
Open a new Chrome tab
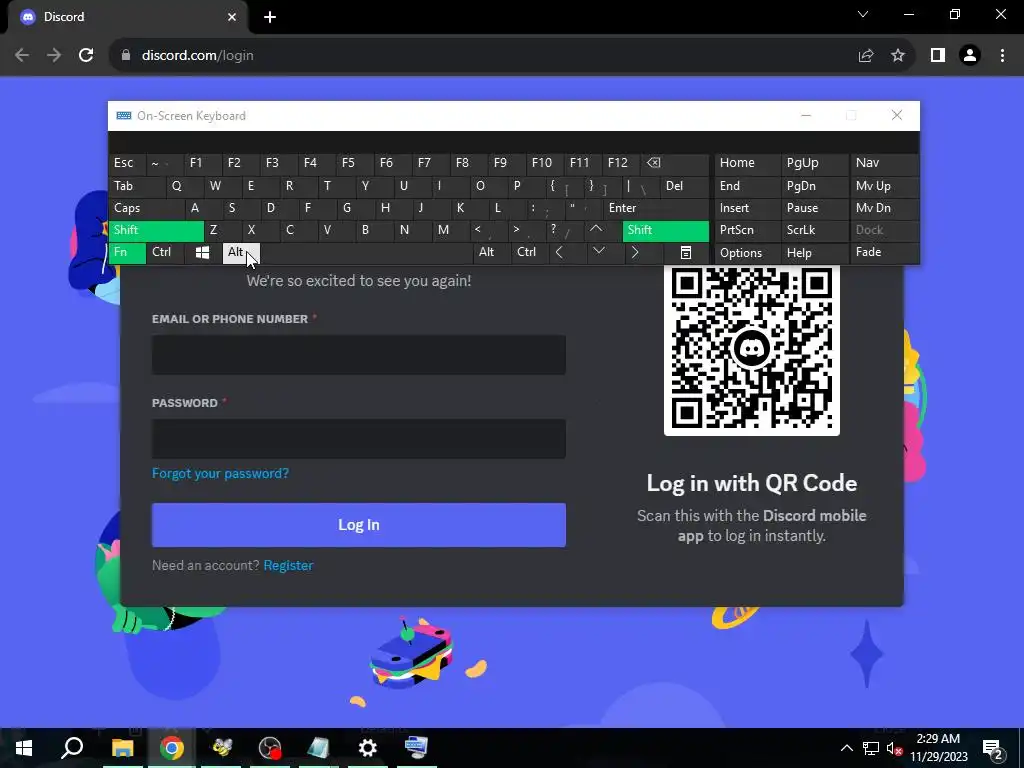click(x=270, y=17)
